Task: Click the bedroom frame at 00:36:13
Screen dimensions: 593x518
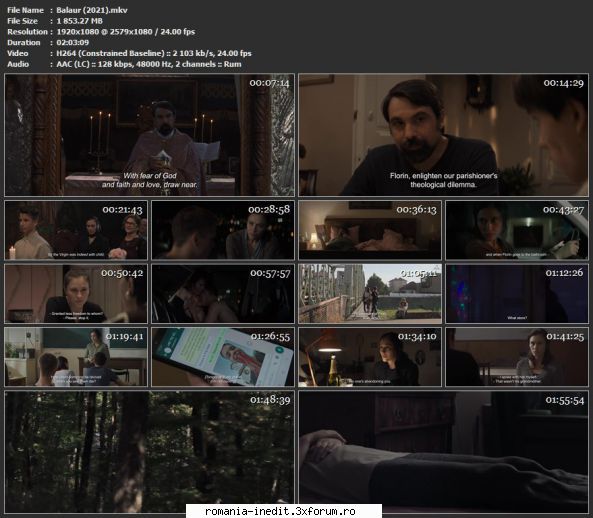Action: click(x=370, y=230)
